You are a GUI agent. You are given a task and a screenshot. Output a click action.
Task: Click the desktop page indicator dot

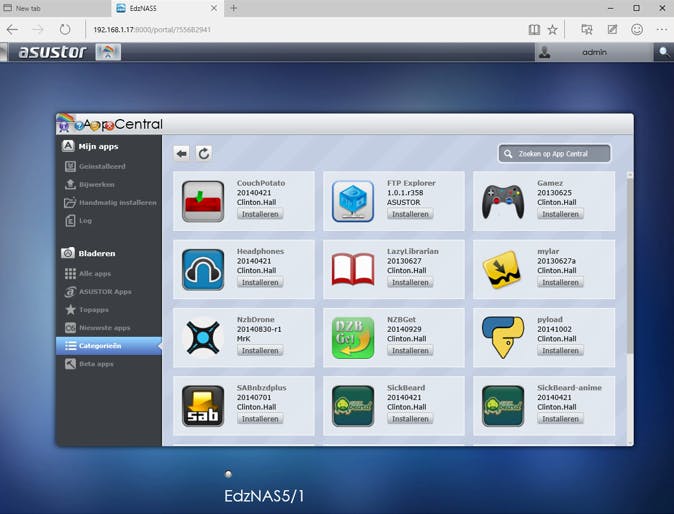[x=228, y=474]
